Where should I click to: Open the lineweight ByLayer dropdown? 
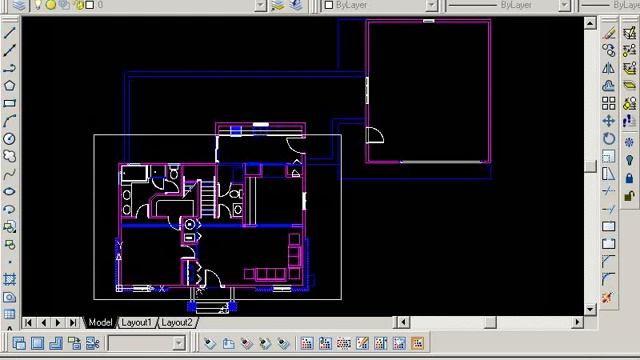(x=610, y=5)
